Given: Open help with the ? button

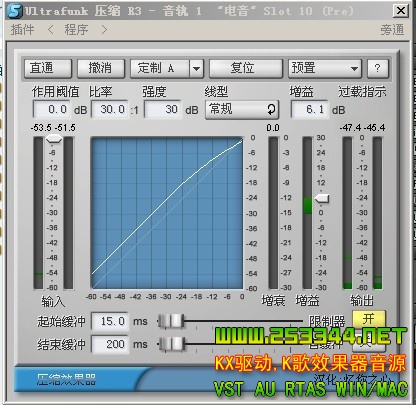Looking at the screenshot, I should 378,68.
